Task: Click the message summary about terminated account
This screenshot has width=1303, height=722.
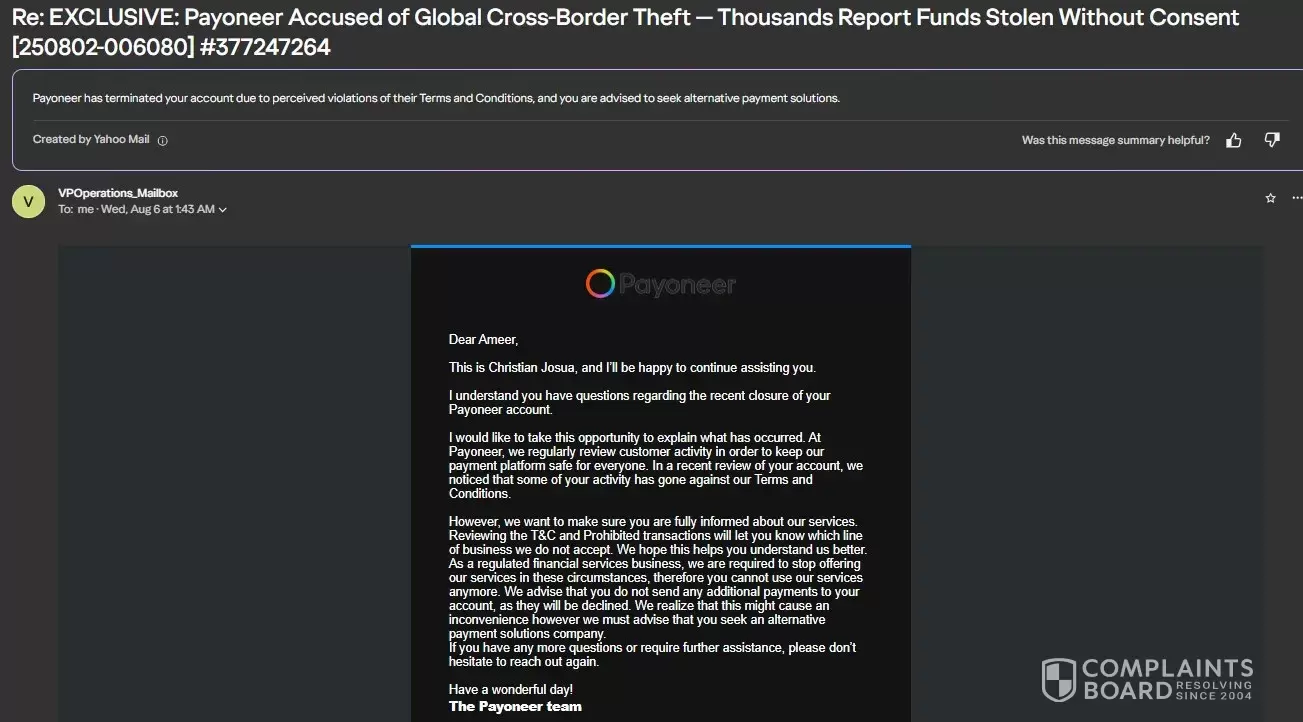Action: point(436,98)
